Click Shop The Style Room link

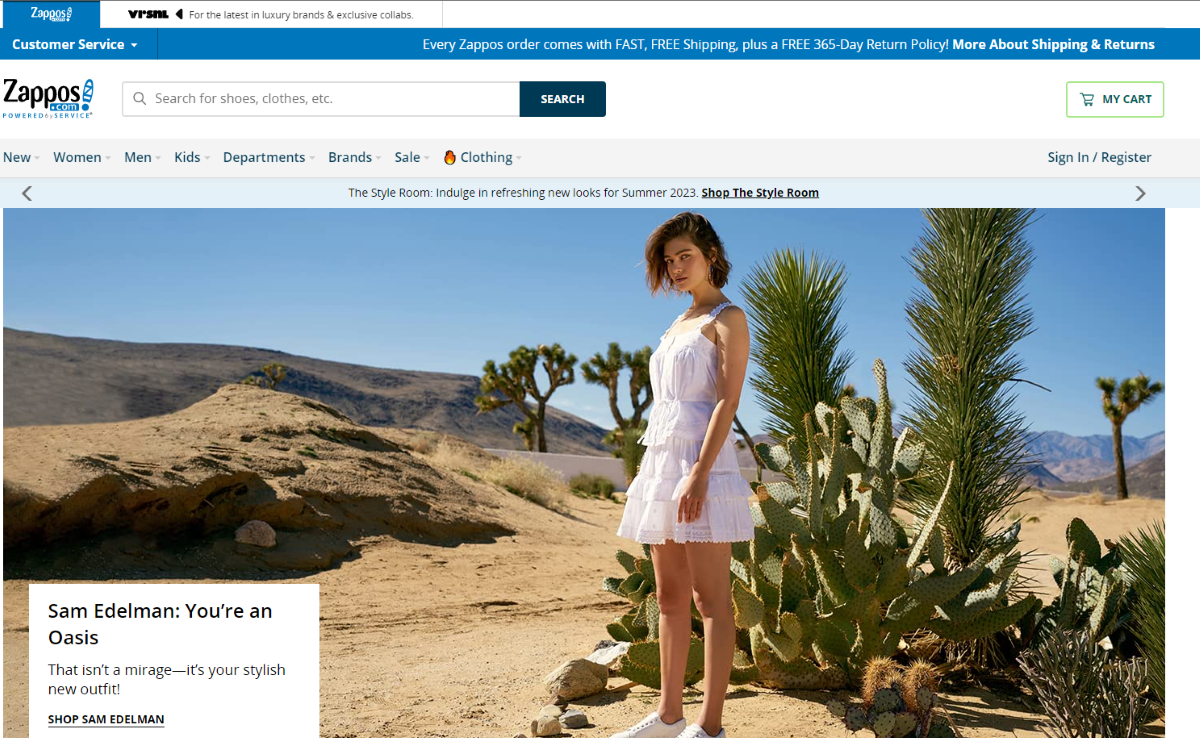click(760, 193)
